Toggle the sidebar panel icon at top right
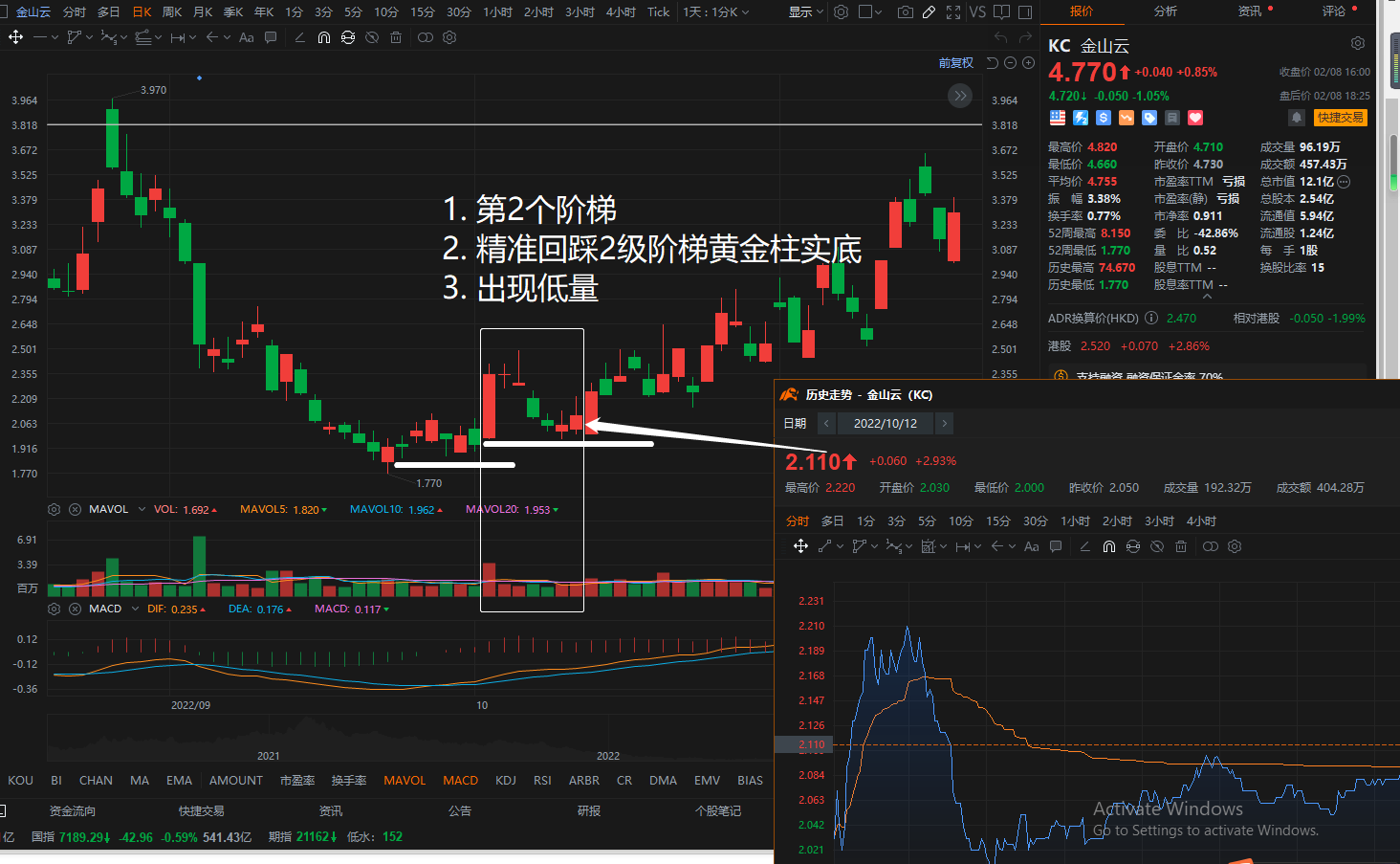Viewport: 1400px width, 864px height. [1025, 12]
